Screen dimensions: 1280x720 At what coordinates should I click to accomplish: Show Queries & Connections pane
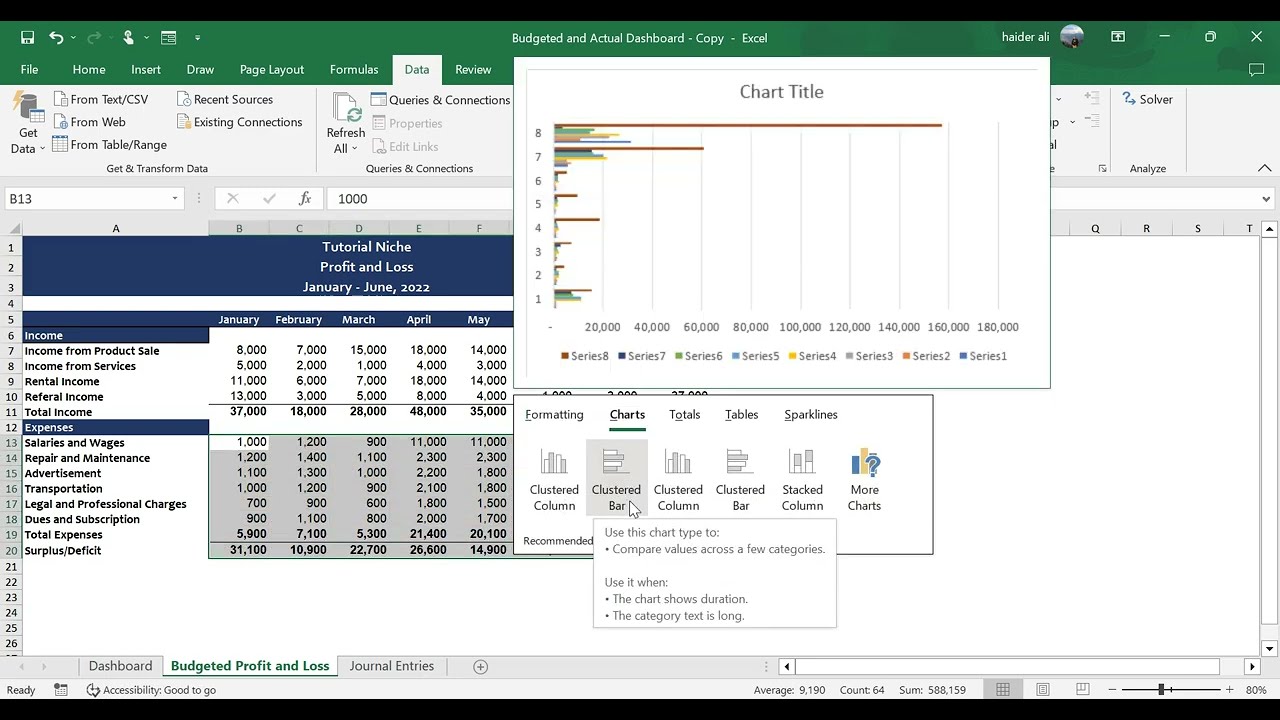[x=441, y=100]
